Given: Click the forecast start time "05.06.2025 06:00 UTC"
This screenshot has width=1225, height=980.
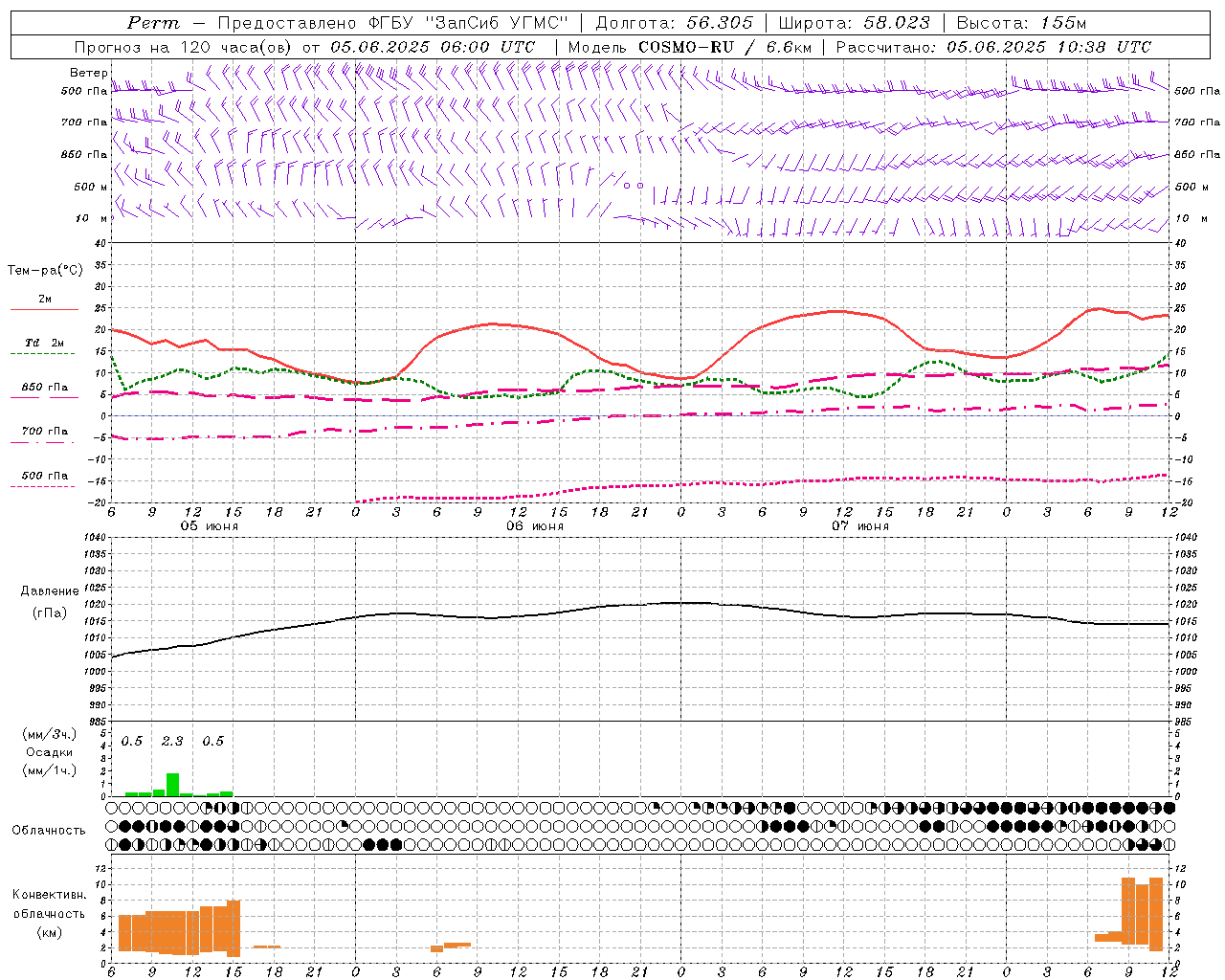Looking at the screenshot, I should point(433,47).
